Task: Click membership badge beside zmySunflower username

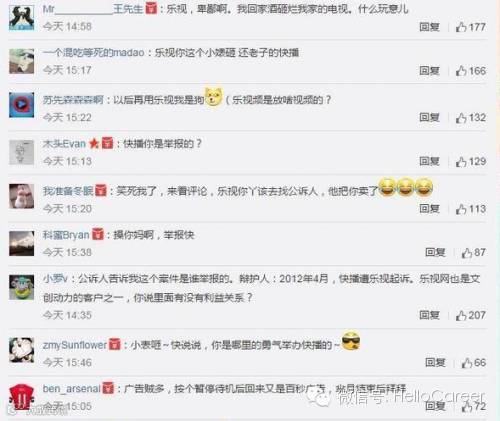Action: (115, 344)
